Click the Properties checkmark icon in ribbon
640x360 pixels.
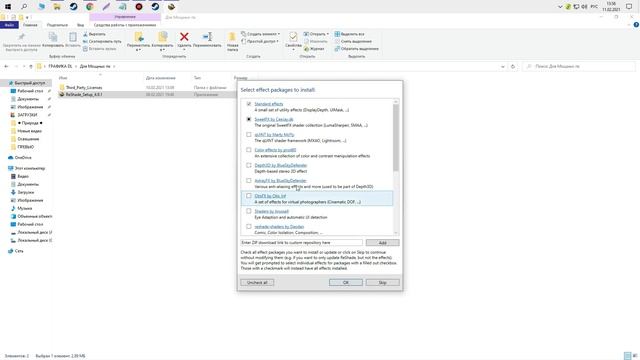[x=293, y=37]
